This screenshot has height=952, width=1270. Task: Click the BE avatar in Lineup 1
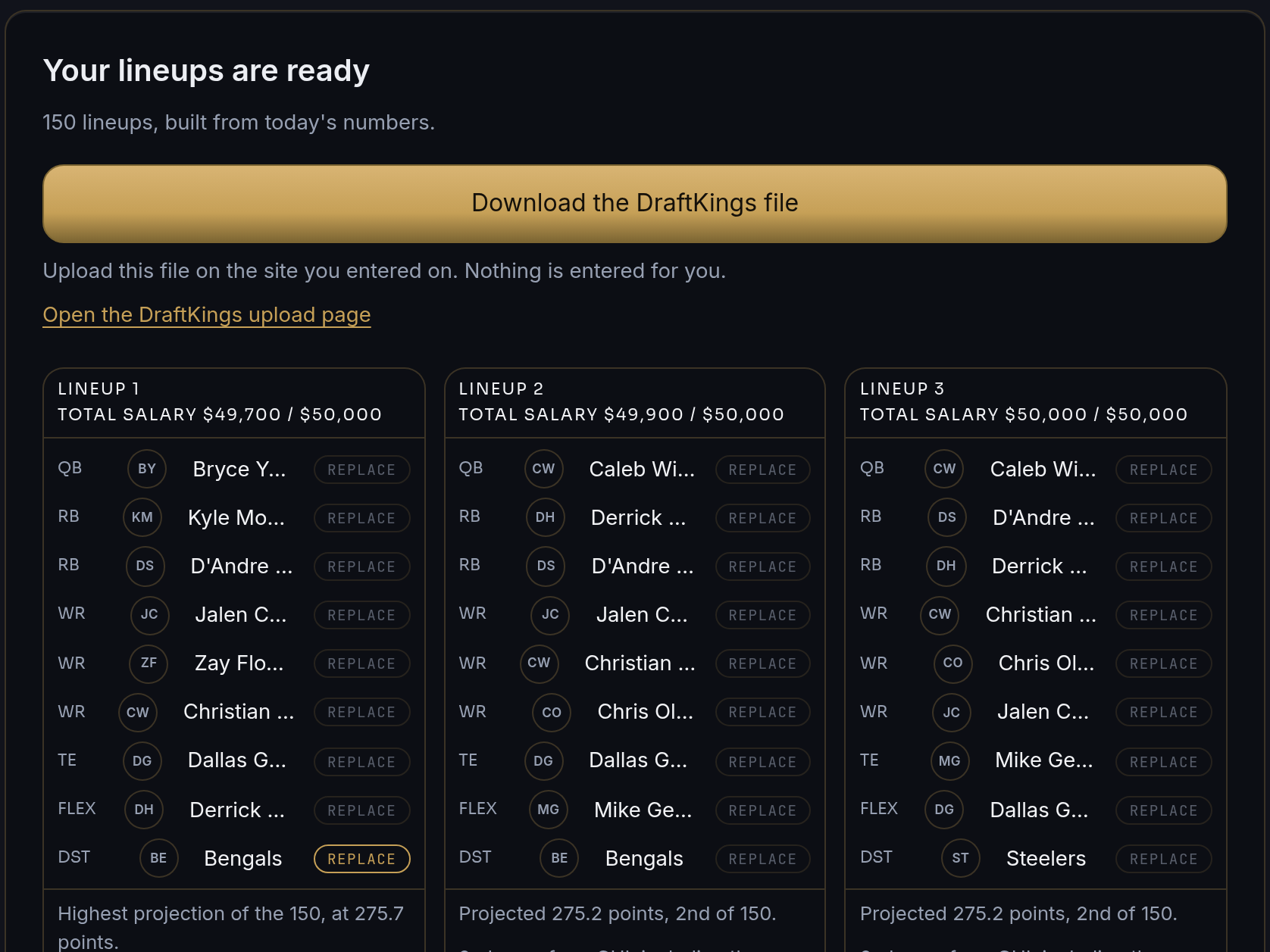pos(159,858)
